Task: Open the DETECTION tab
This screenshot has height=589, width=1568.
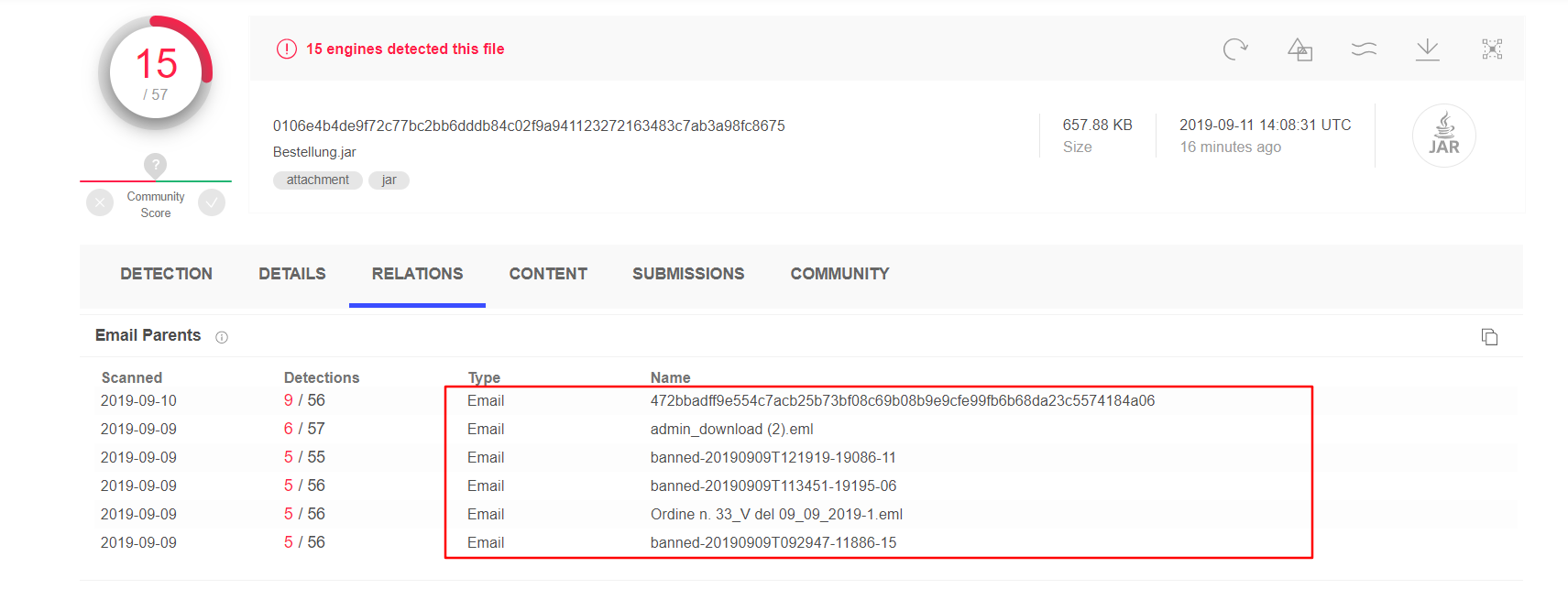Action: tap(166, 274)
